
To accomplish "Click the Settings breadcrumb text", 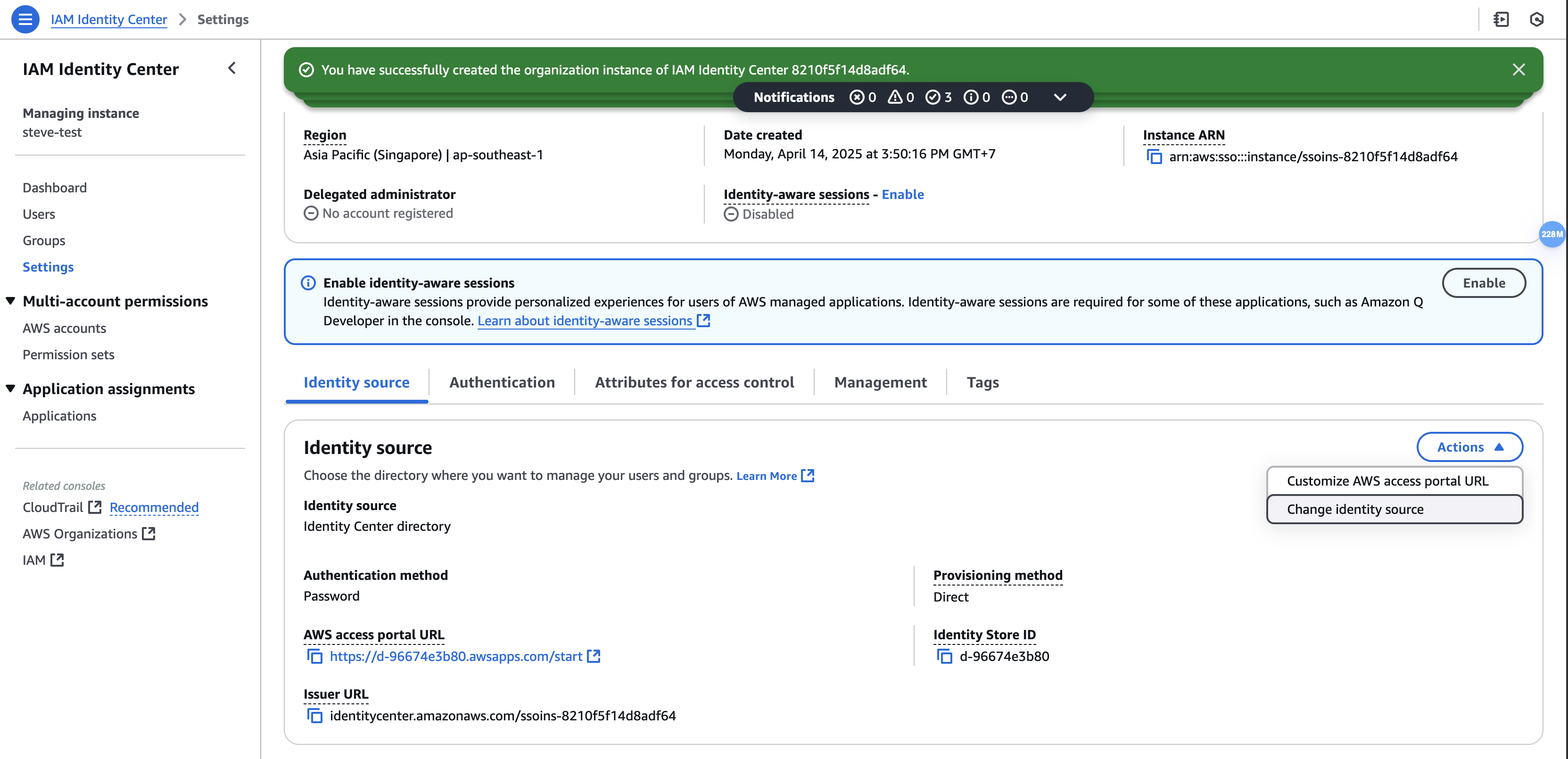I will click(x=223, y=19).
